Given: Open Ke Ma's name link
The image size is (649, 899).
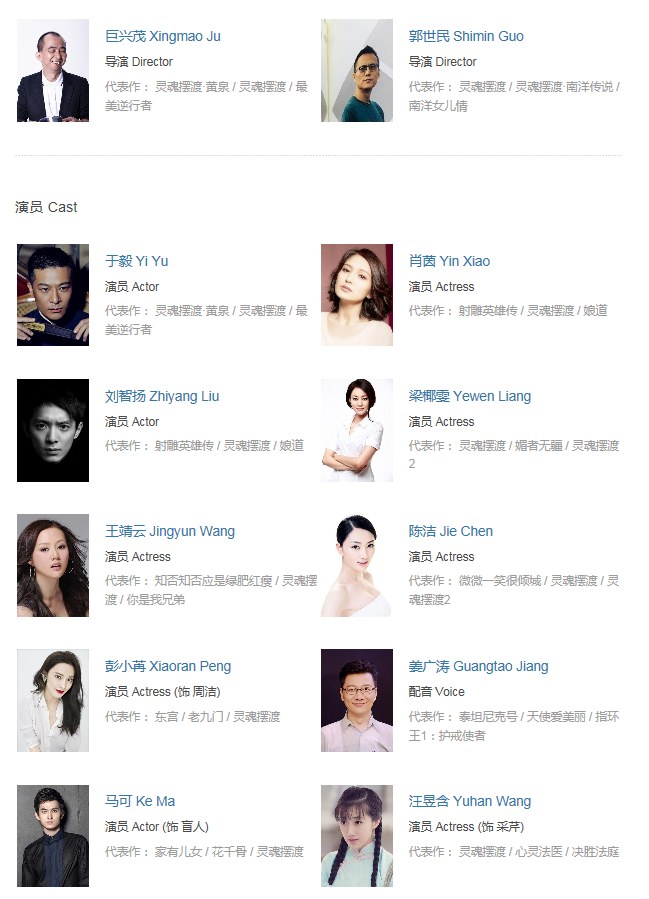Looking at the screenshot, I should (x=140, y=801).
